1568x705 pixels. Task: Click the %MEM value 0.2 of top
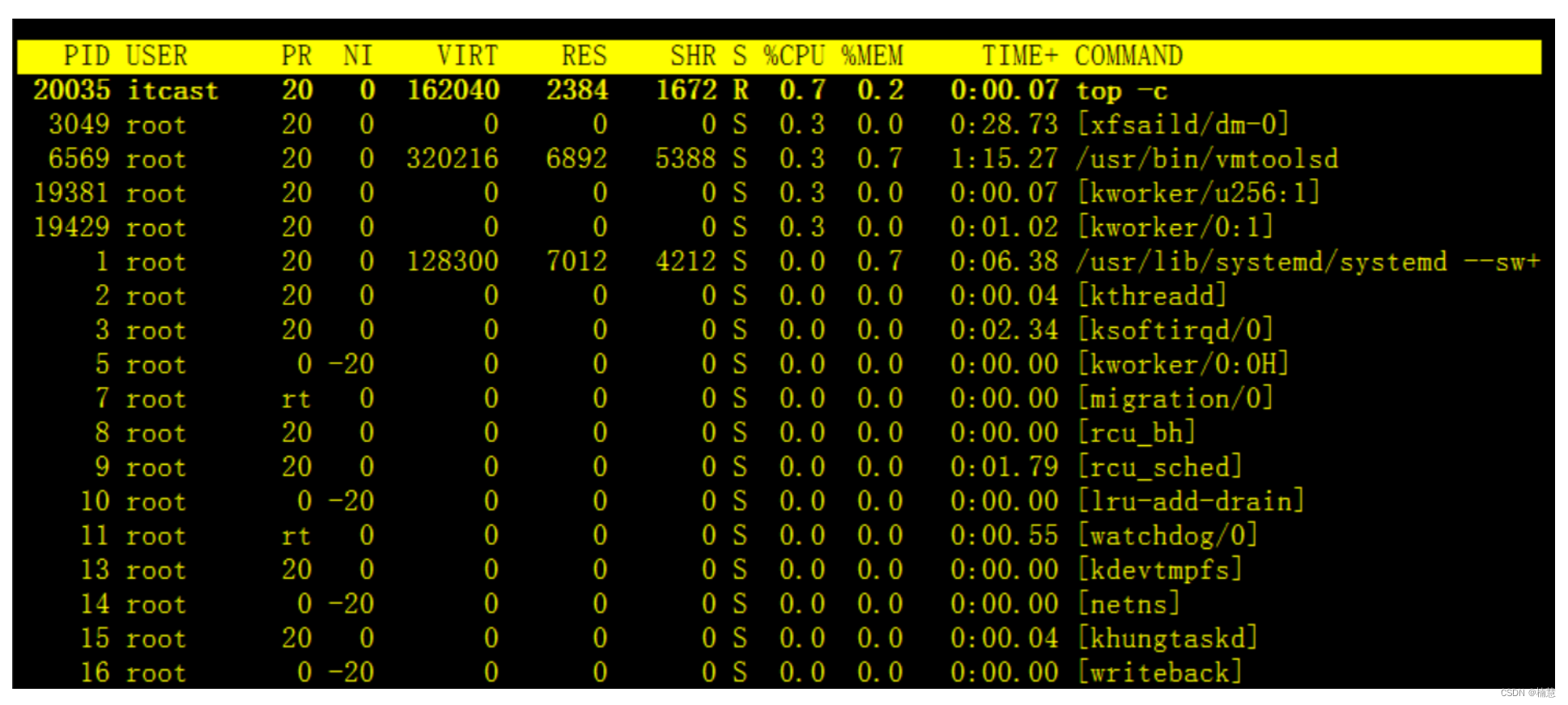pos(880,90)
